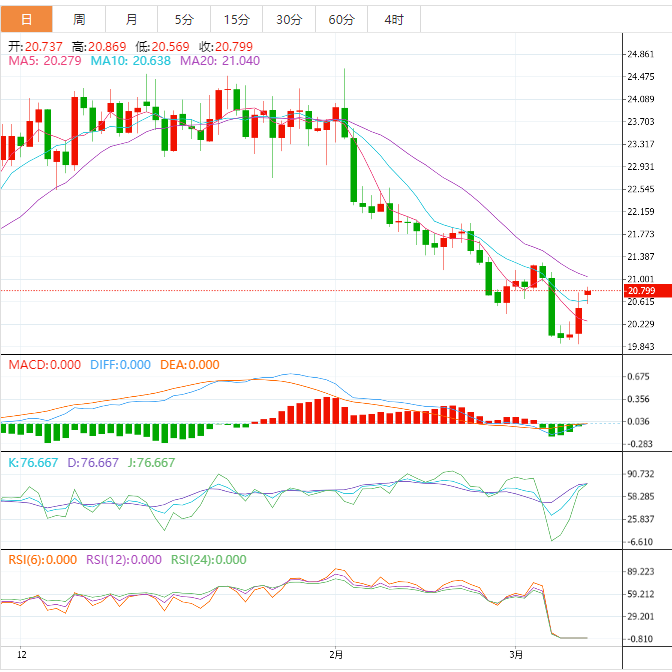Image resolution: width=672 pixels, height=672 pixels.
Task: Click the 24.861 price axis label
Action: 641,54
